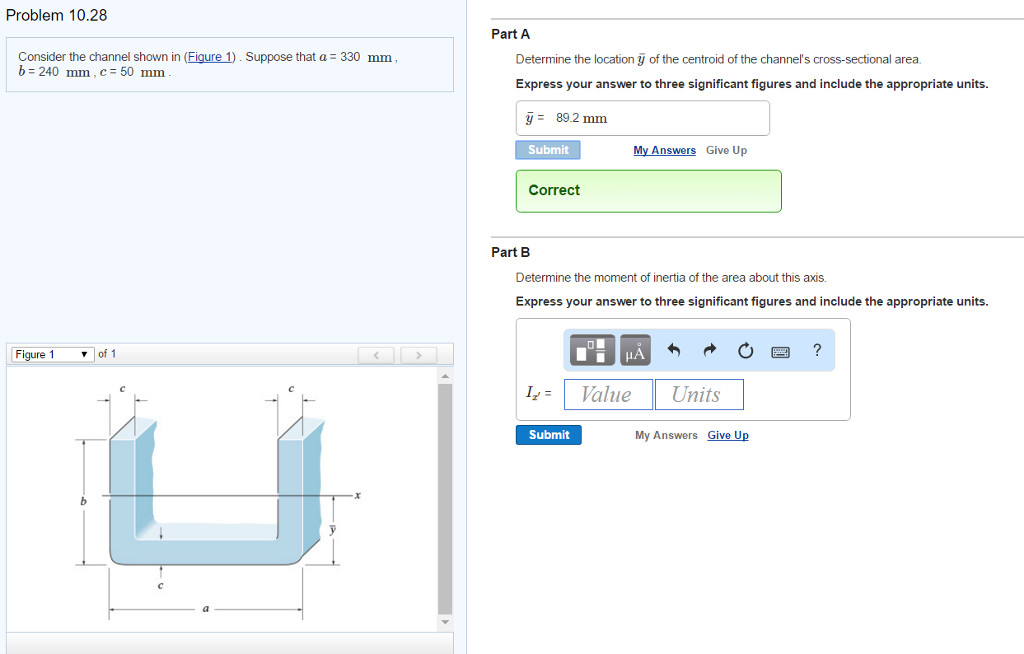Open the units/symbols µÅ button
This screenshot has height=654, width=1024.
pyautogui.click(x=635, y=350)
